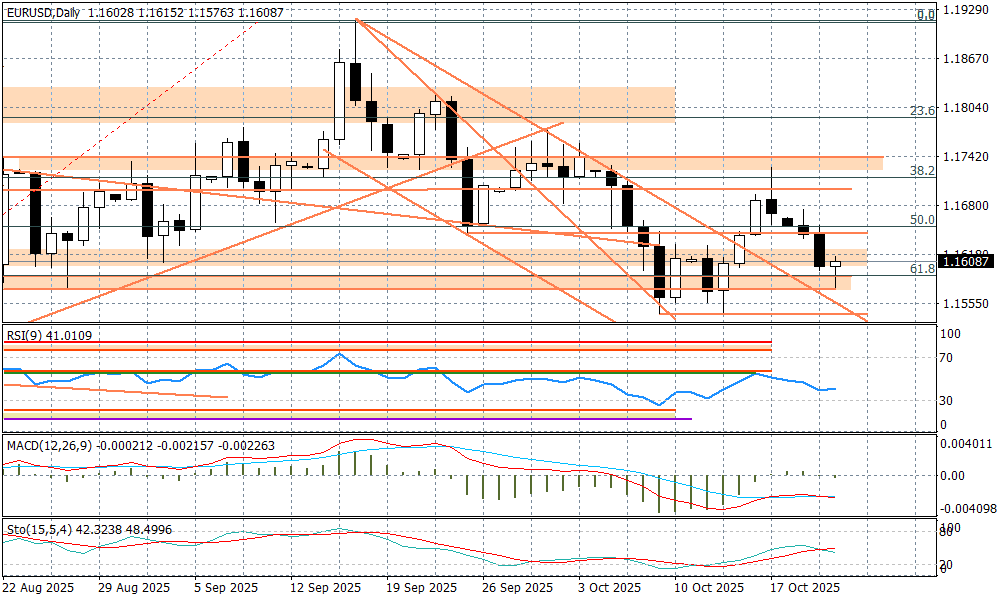Click the 22 Aug 2025 date label
The image size is (1000, 600).
coord(39,587)
